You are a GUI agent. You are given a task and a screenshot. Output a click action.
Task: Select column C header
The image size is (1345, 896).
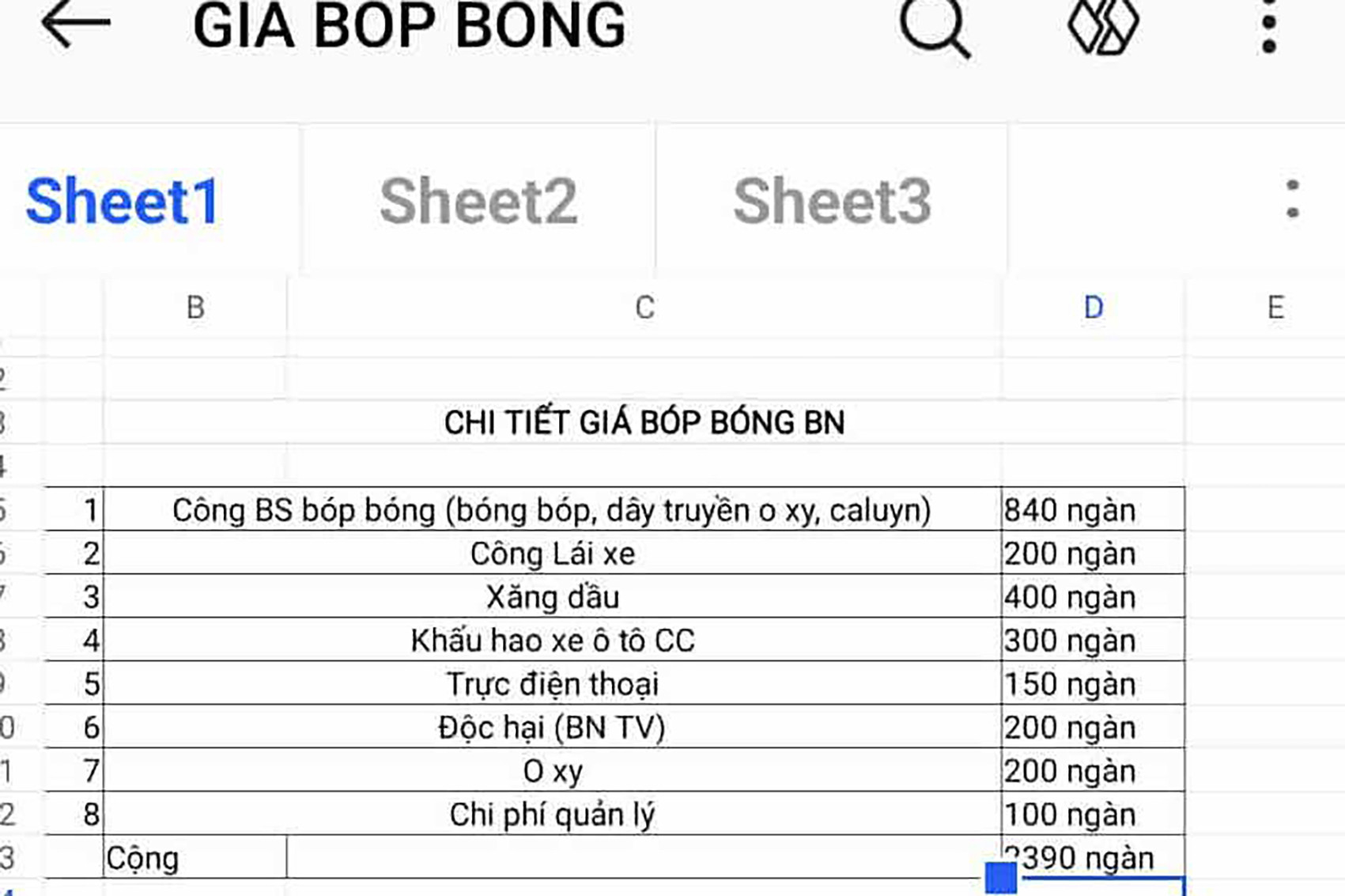pos(644,308)
